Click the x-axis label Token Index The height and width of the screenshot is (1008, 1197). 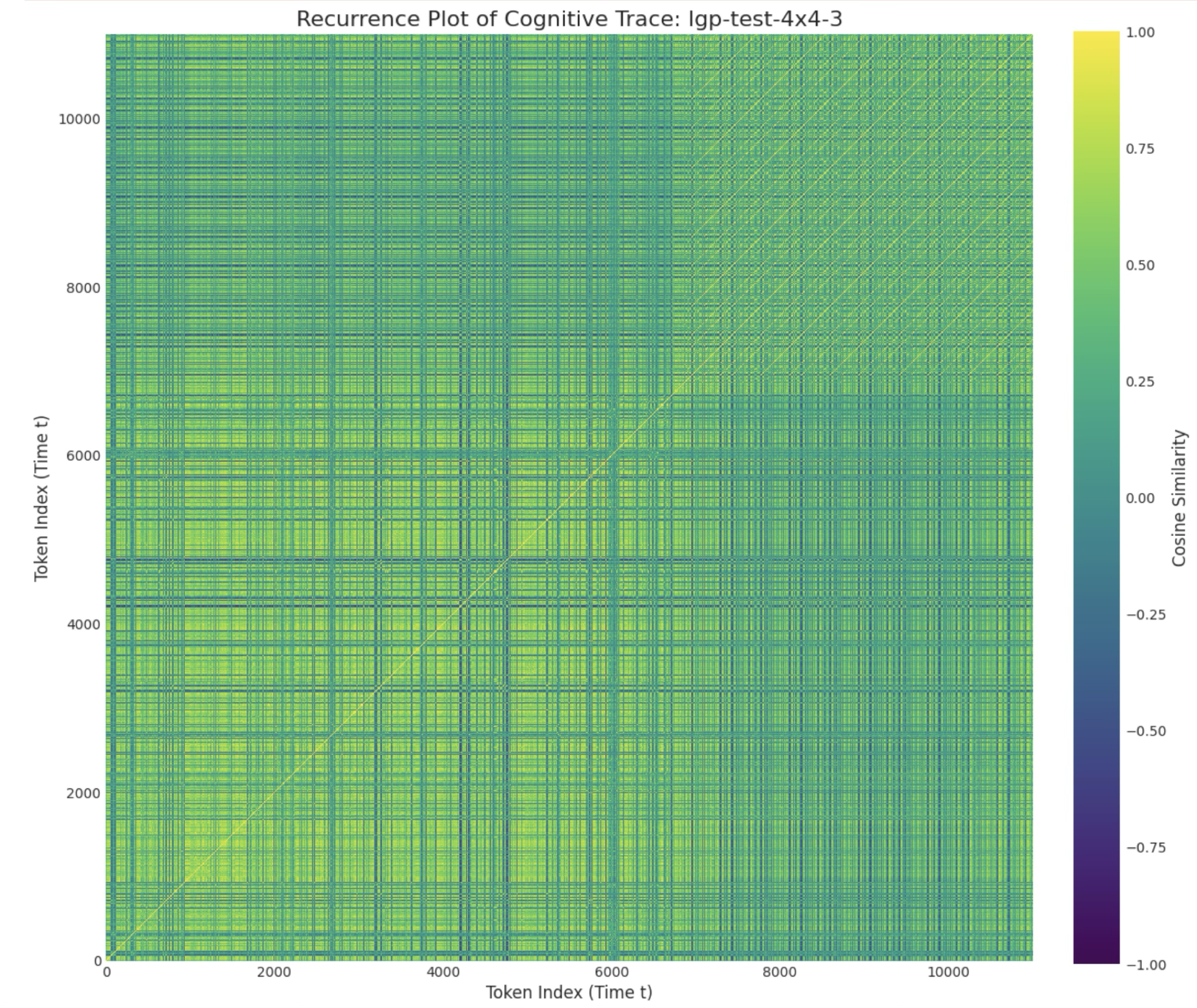(x=569, y=992)
